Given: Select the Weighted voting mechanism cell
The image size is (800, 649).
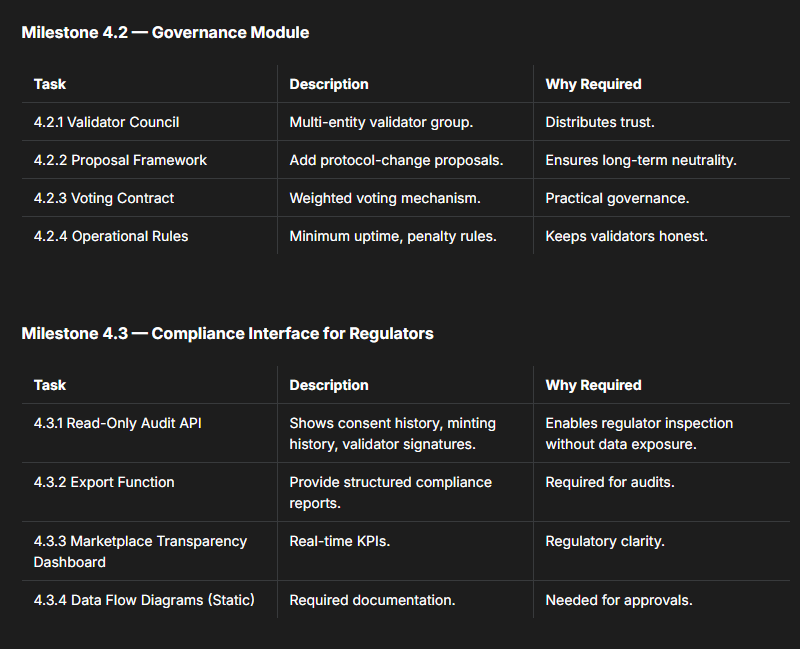Looking at the screenshot, I should coord(385,198).
